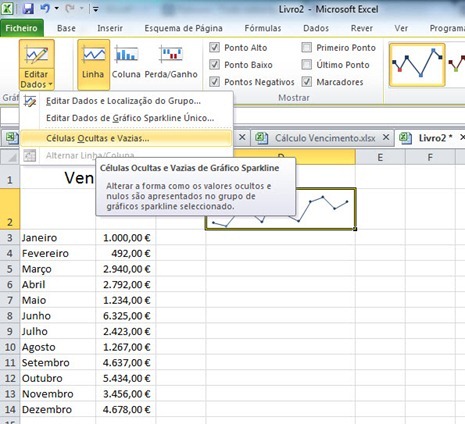465x424 pixels.
Task: Select the blue sparkline style swatch
Action: [417, 64]
